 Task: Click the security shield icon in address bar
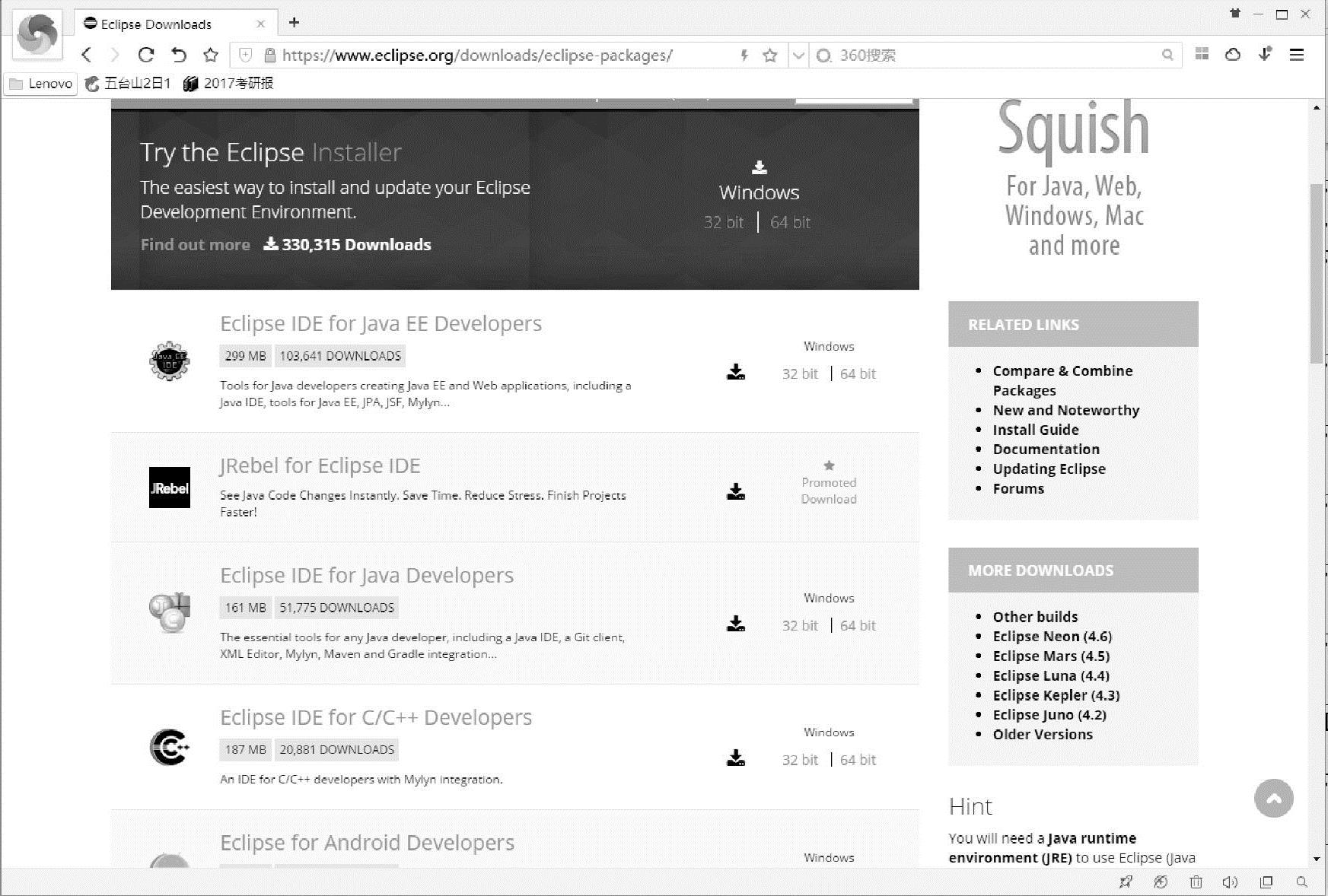245,55
